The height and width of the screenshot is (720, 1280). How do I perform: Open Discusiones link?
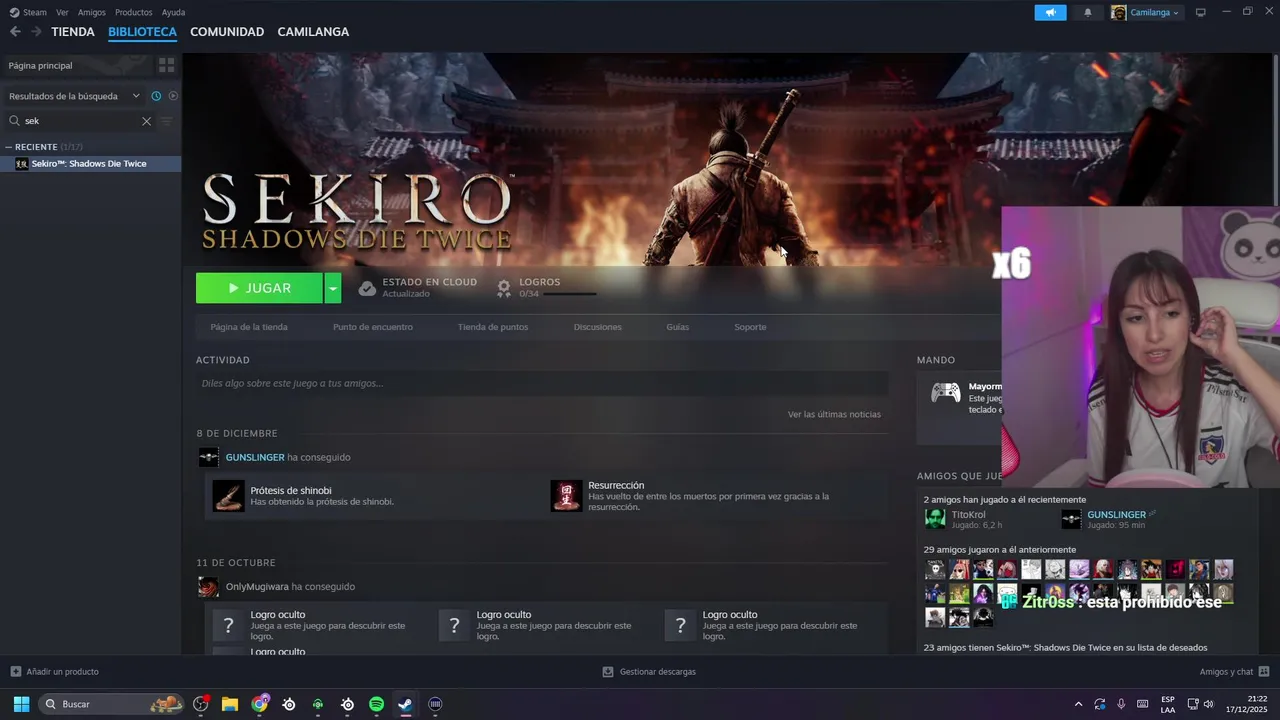coord(598,327)
